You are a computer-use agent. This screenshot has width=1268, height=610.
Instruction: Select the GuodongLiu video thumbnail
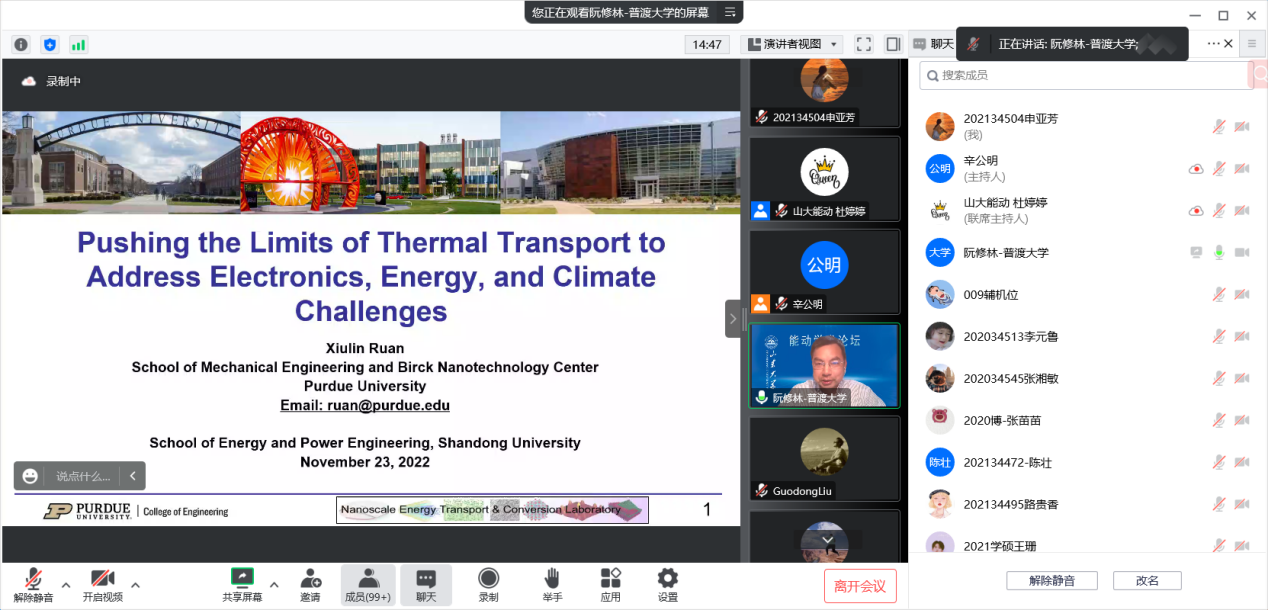point(825,458)
